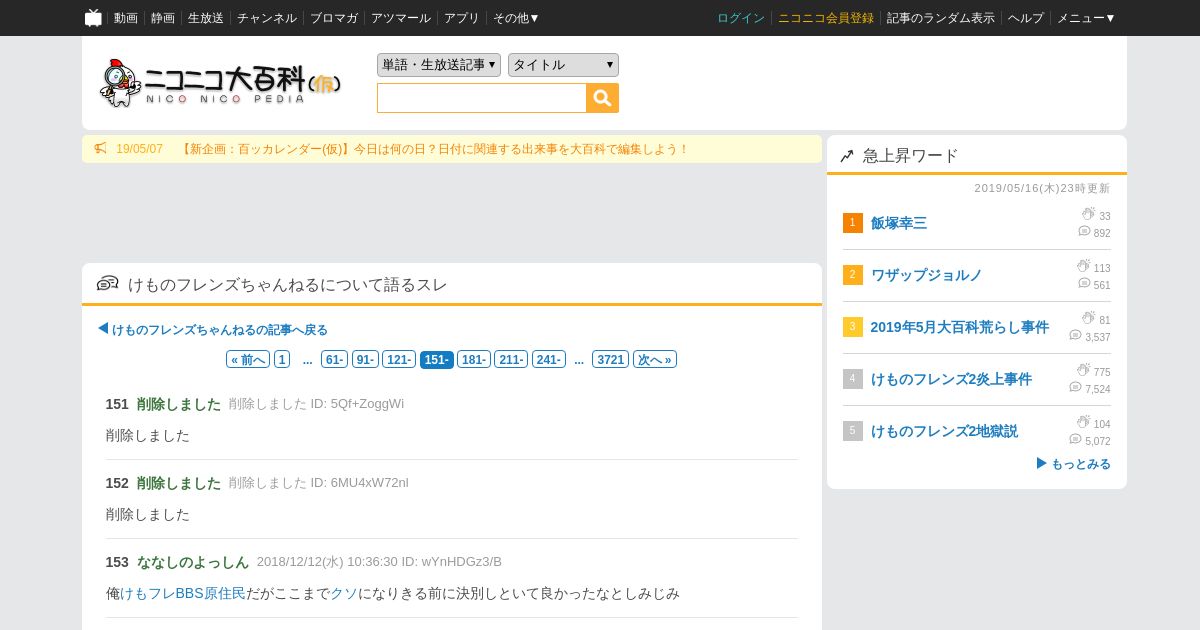Go to page 1 in pagination

[x=282, y=360]
